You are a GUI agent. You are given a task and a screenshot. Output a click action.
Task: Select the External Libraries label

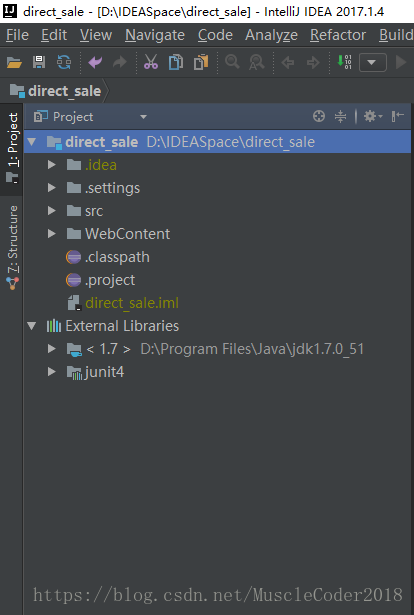click(122, 326)
